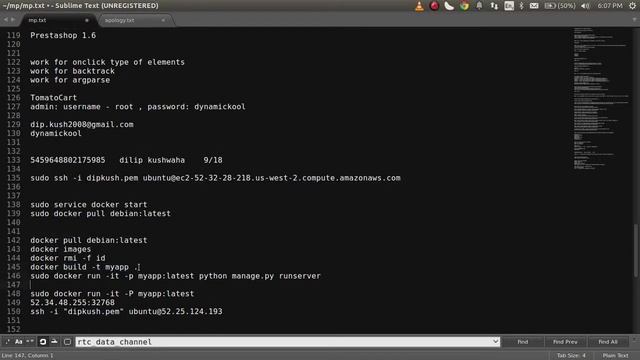The height and width of the screenshot is (360, 640).
Task: Click the 'sudo service docker start' line
Action: click(89, 204)
